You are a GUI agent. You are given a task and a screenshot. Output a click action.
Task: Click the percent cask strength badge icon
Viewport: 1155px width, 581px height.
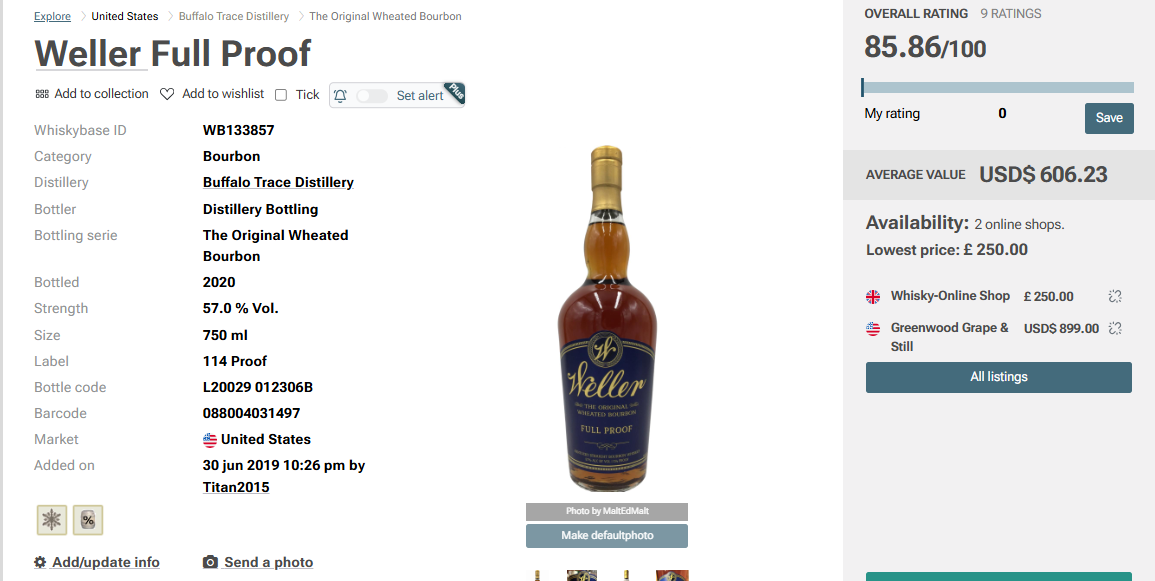(x=88, y=520)
